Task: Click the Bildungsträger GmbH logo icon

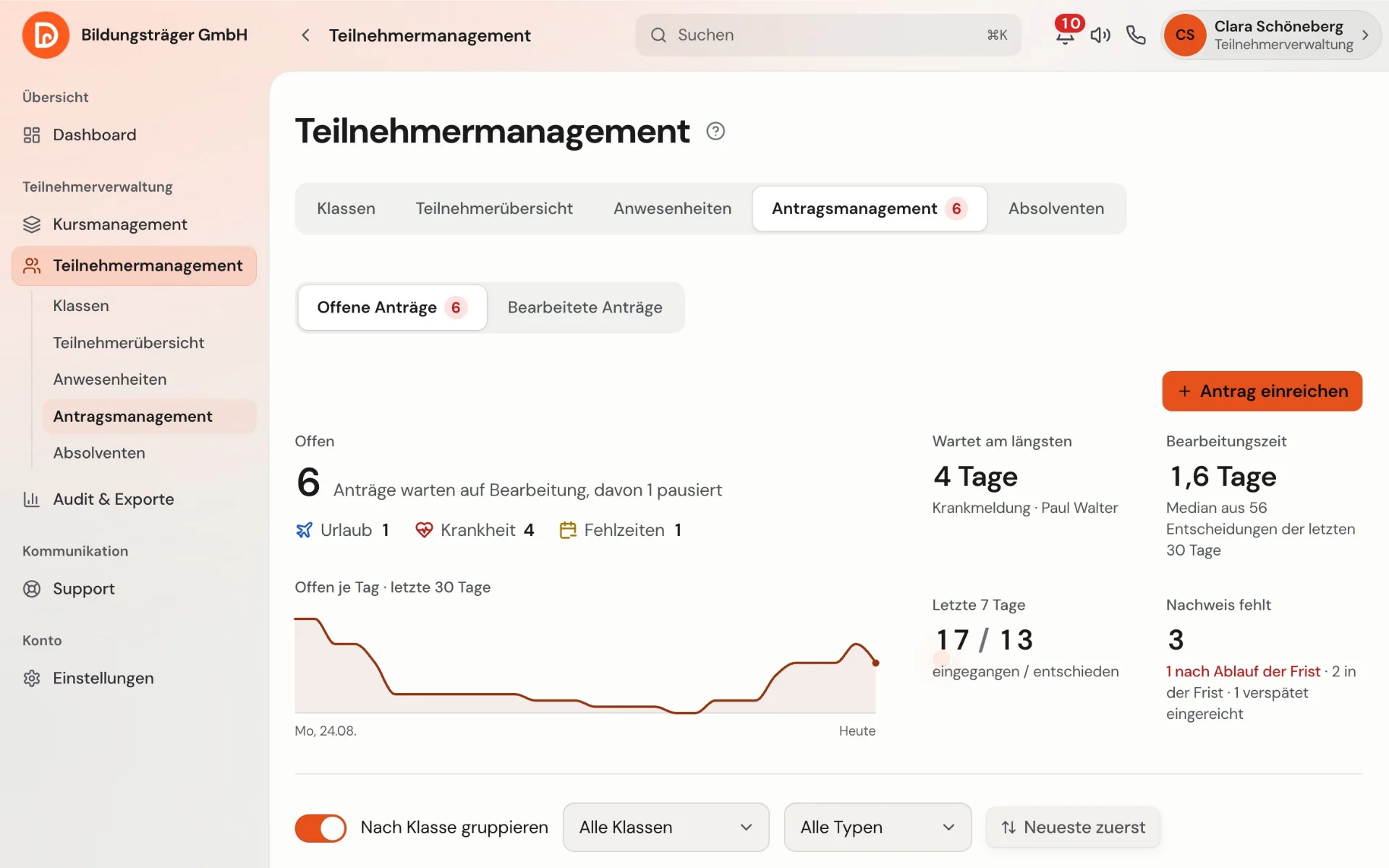Action: [x=46, y=35]
